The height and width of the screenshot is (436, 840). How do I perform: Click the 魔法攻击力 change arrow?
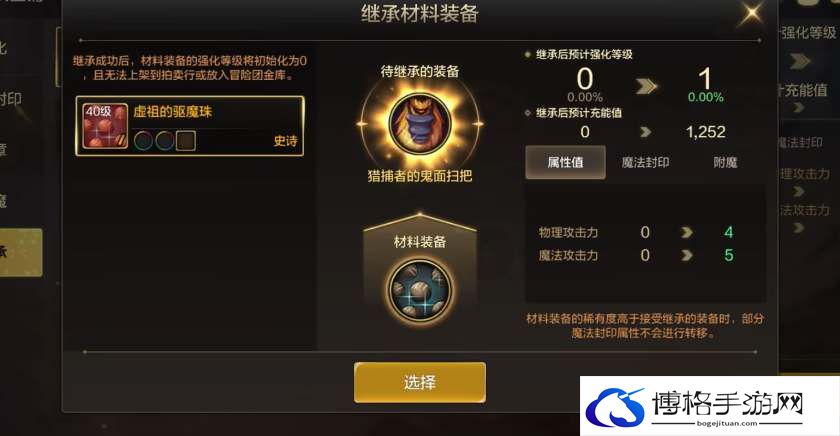pyautogui.click(x=687, y=255)
